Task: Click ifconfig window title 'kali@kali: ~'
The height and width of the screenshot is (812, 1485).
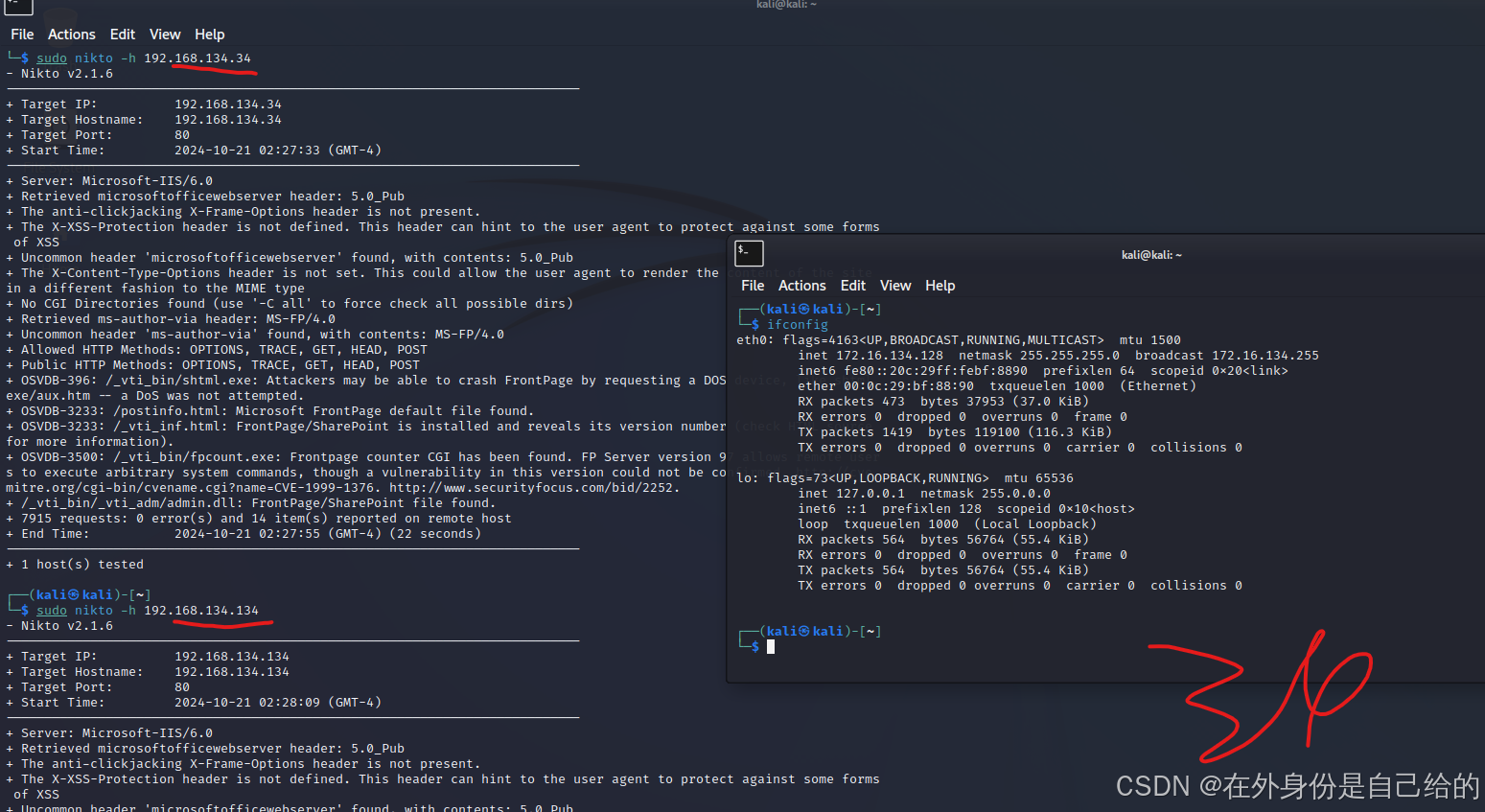Action: click(1151, 255)
